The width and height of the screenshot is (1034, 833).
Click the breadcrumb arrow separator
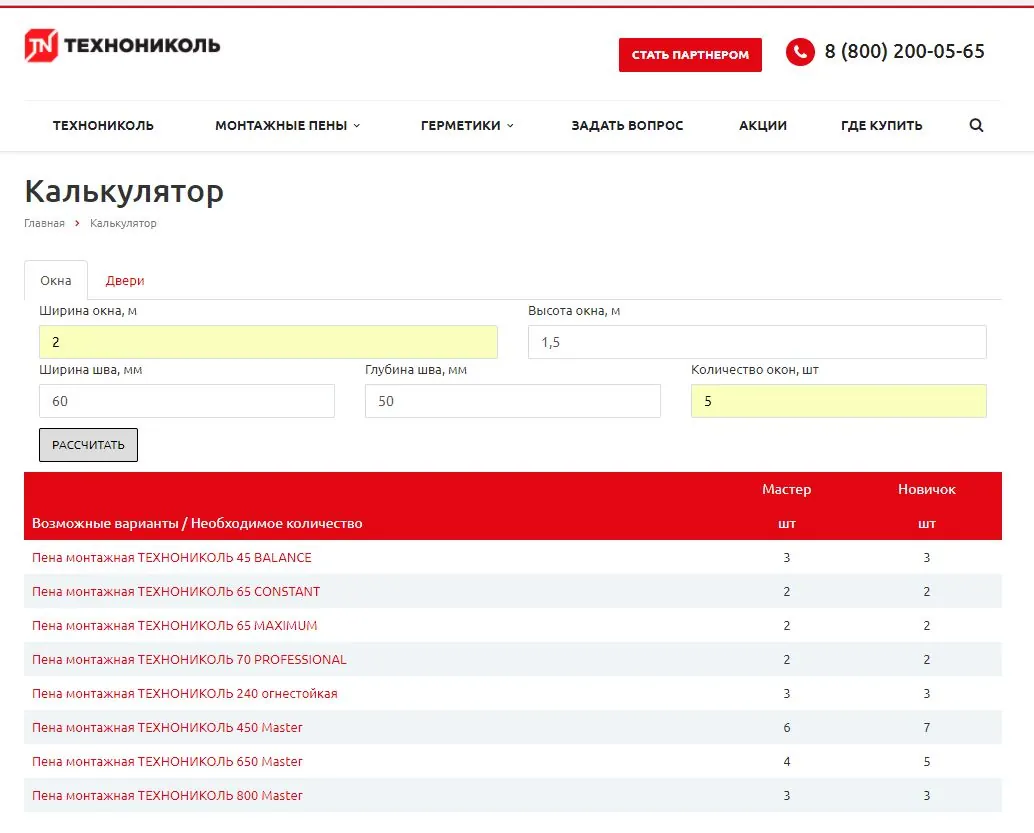pyautogui.click(x=77, y=224)
